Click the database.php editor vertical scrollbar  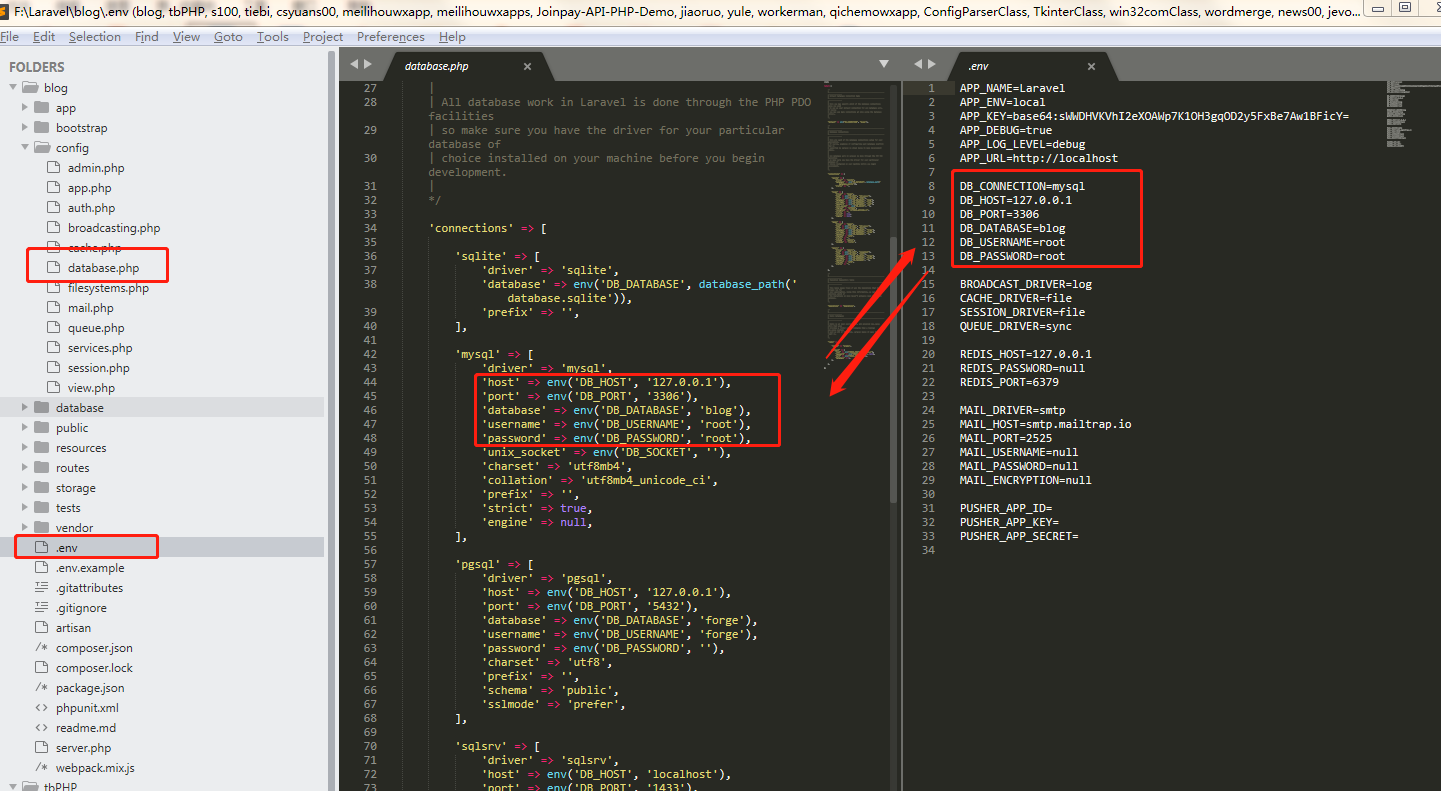(x=894, y=368)
